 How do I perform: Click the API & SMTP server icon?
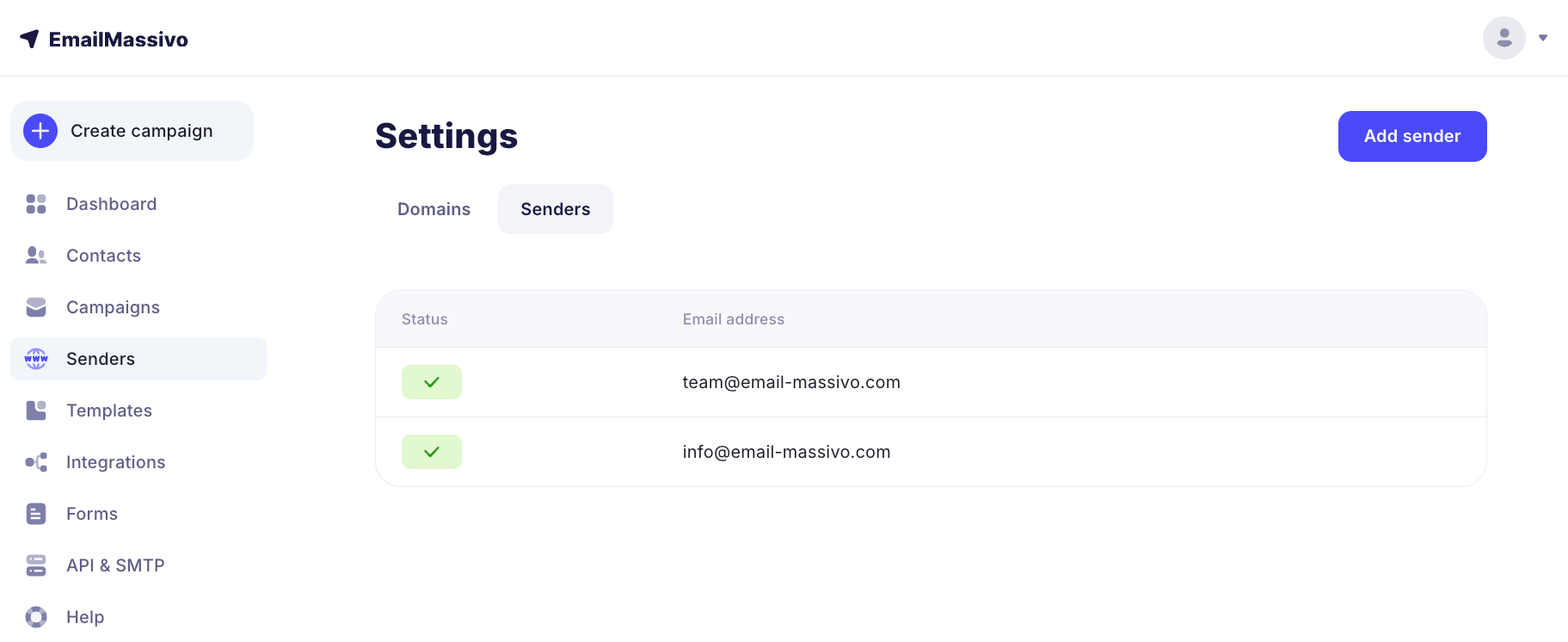click(x=36, y=565)
